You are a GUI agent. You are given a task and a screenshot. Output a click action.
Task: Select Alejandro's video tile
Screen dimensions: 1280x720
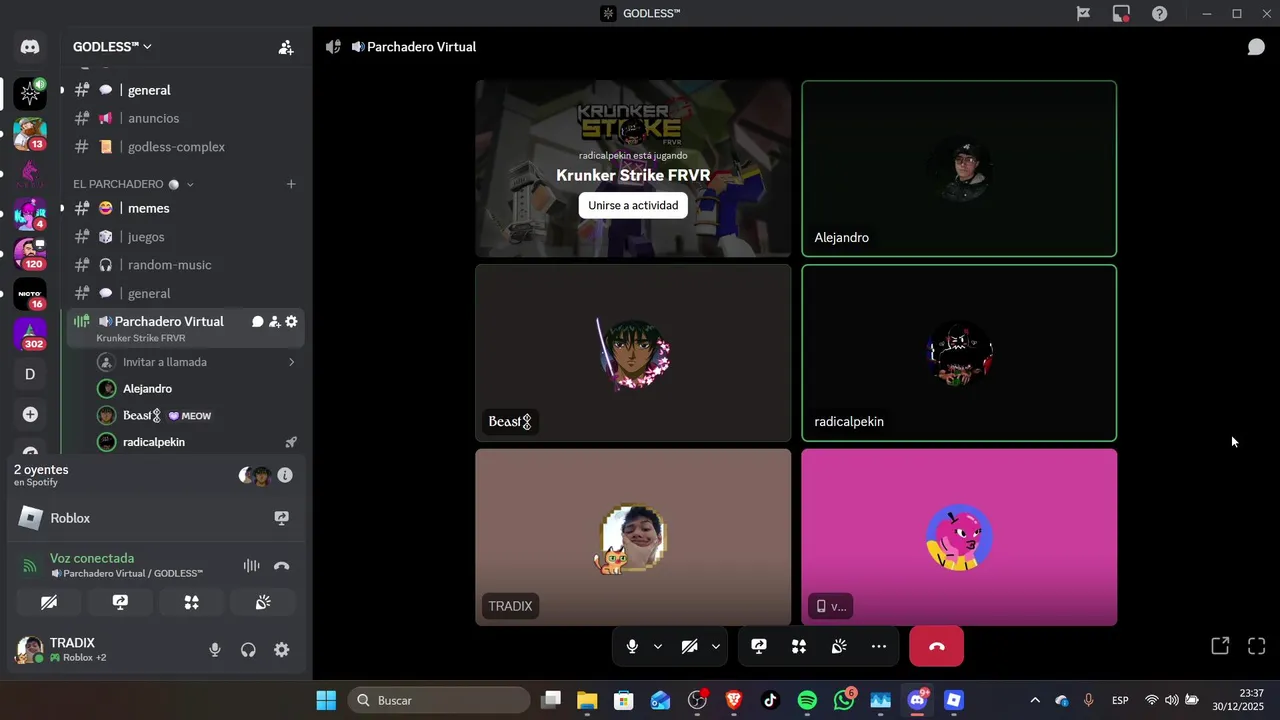[x=959, y=169]
